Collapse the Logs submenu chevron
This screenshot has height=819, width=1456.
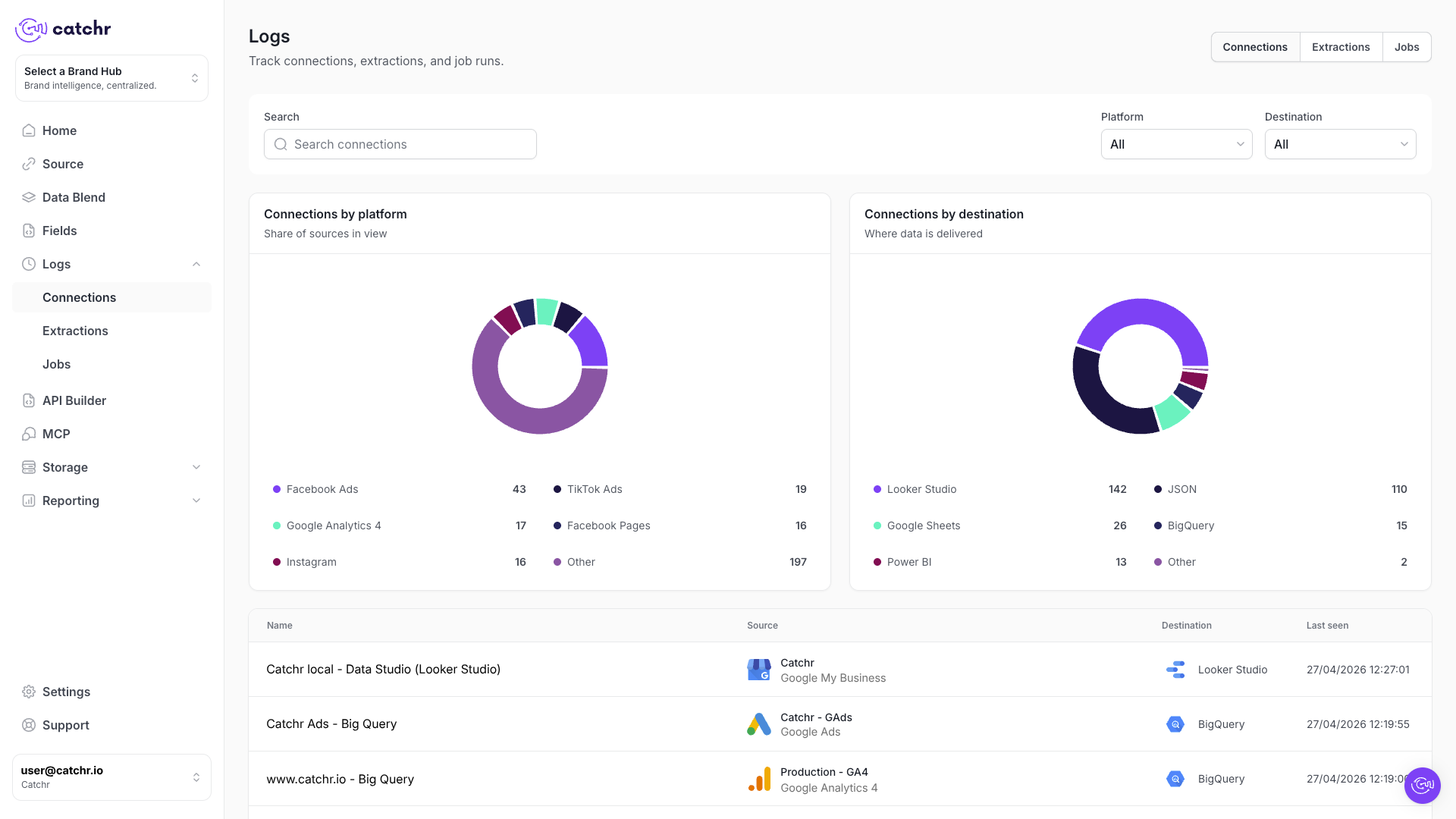(196, 264)
